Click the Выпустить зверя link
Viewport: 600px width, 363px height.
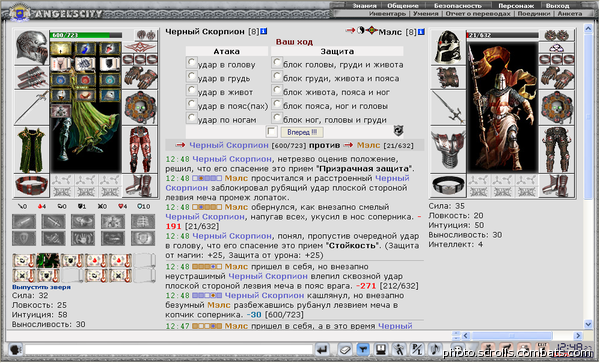41,287
